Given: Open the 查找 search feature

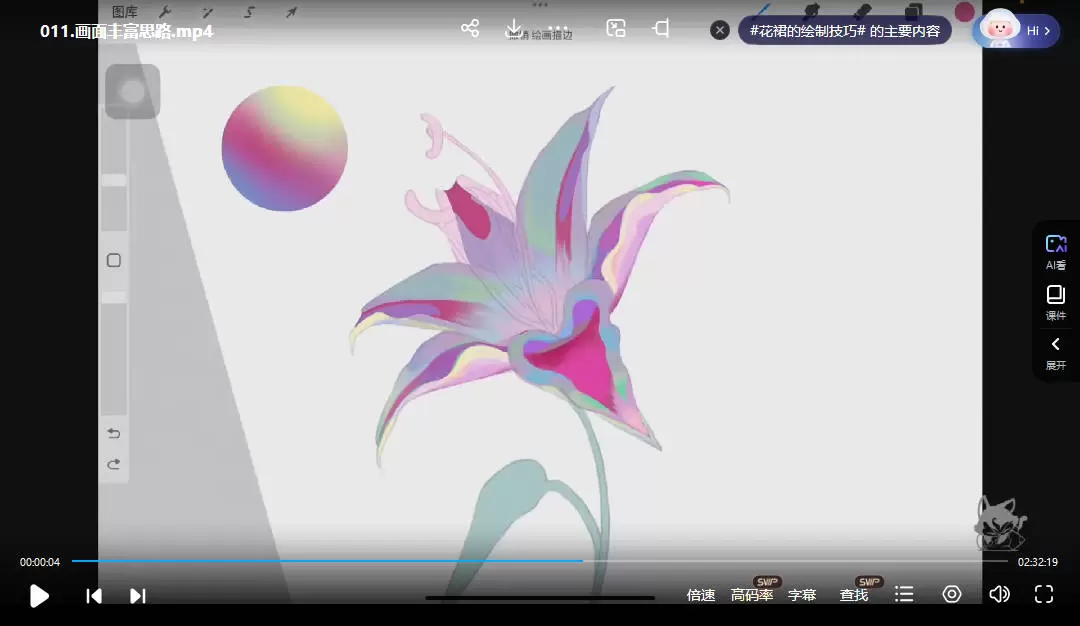Looking at the screenshot, I should pos(853,595).
